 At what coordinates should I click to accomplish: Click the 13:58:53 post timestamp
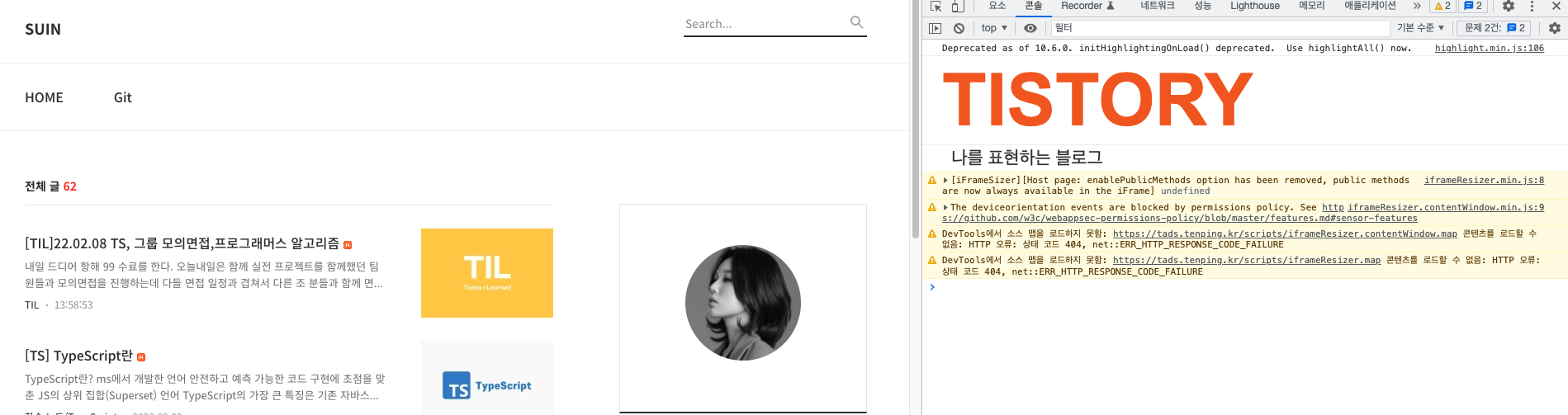click(x=73, y=305)
